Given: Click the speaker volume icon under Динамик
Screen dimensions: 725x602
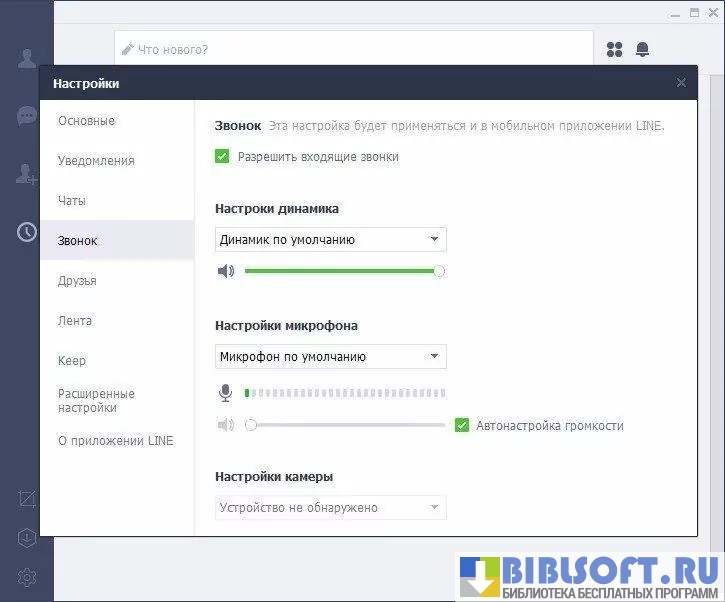Looking at the screenshot, I should (226, 271).
